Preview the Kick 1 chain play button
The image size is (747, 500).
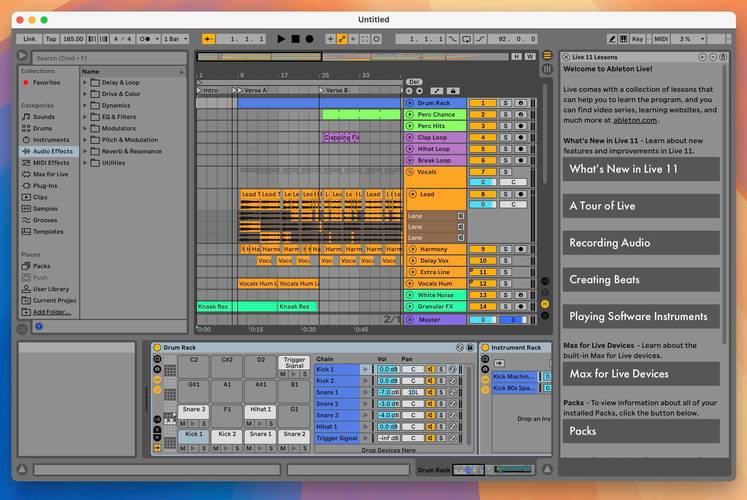click(x=366, y=370)
